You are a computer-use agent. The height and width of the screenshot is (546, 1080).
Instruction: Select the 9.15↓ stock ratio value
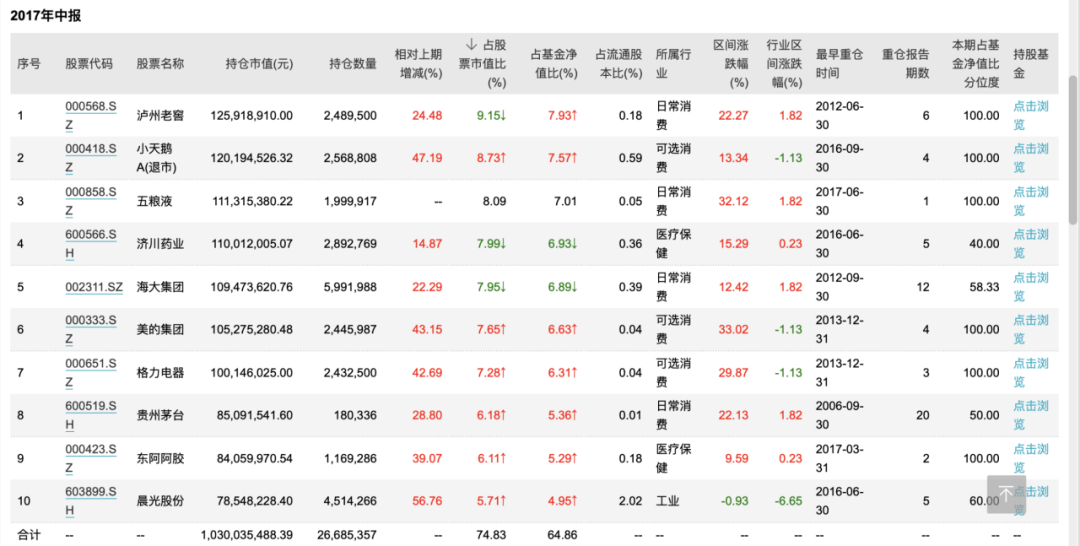[x=492, y=115]
